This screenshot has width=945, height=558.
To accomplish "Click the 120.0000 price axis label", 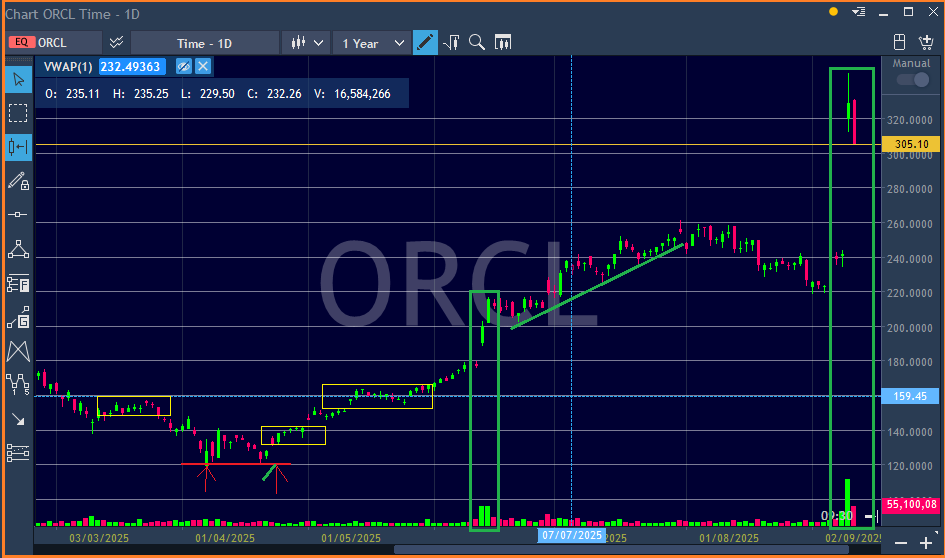I will point(909,466).
